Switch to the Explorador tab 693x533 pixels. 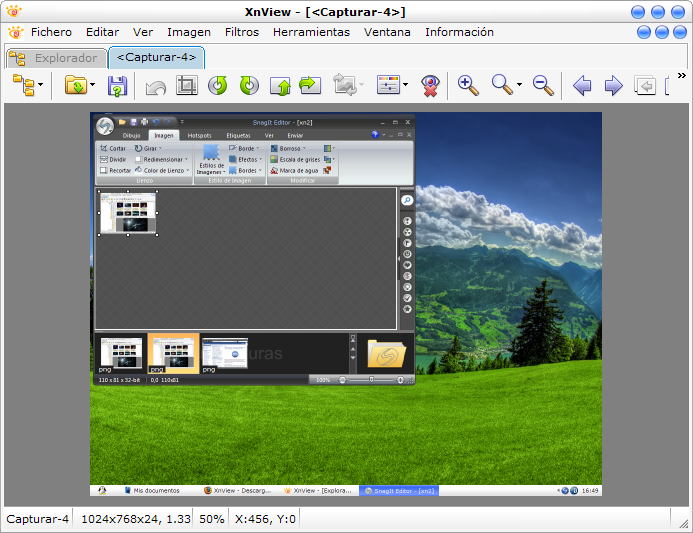tap(56, 57)
